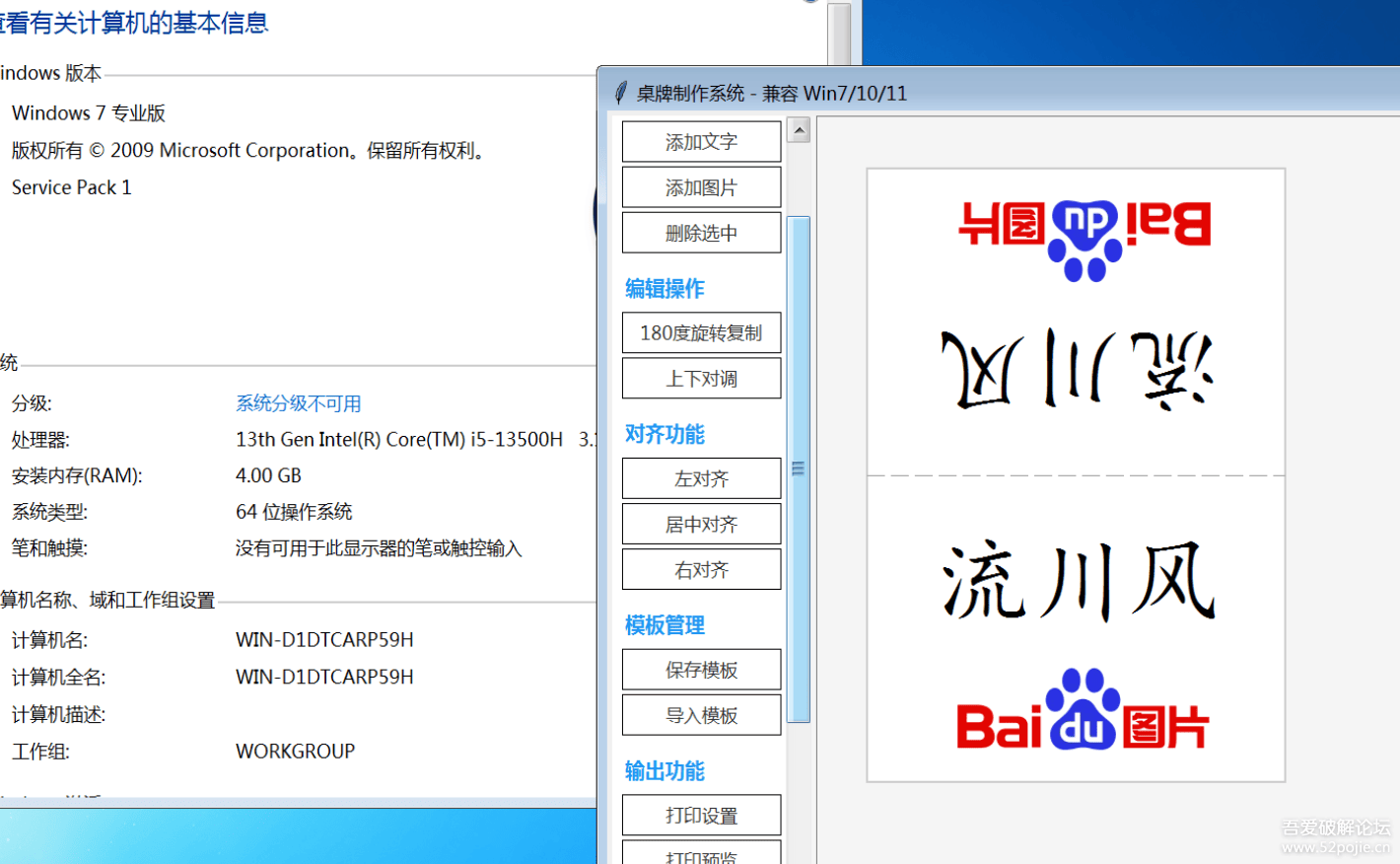Click 上下对调 to swap top and bottom
Viewport: 1400px width, 864px height.
[x=701, y=378]
